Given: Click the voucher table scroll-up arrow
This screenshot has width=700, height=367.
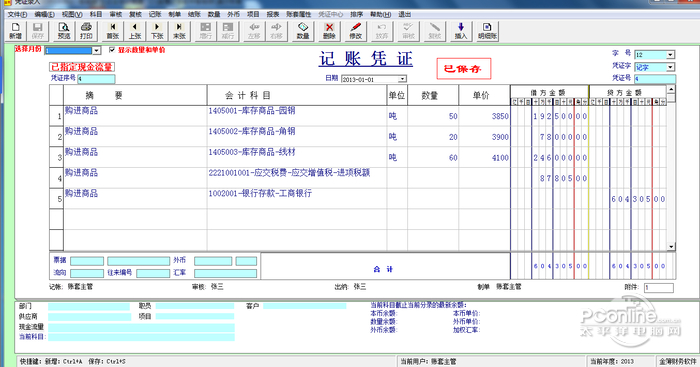Looking at the screenshot, I should pos(671,89).
